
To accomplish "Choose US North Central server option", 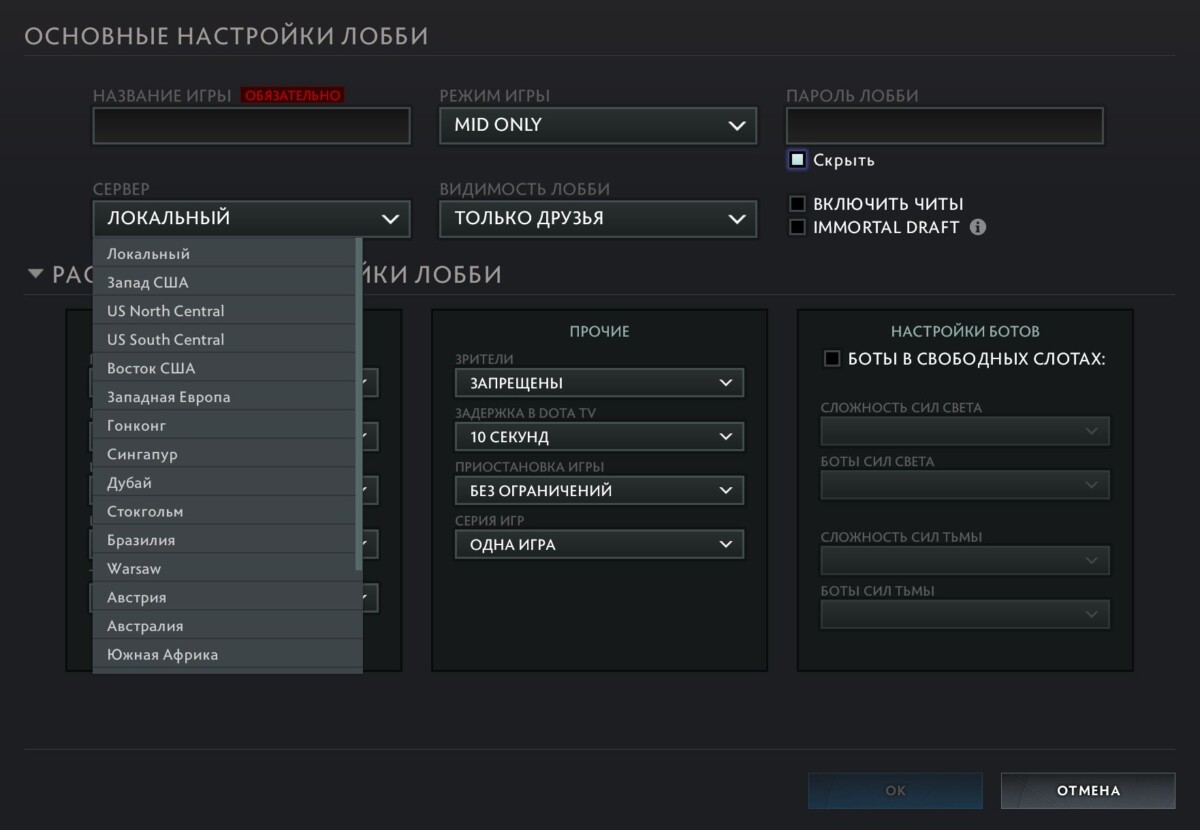I will point(225,311).
